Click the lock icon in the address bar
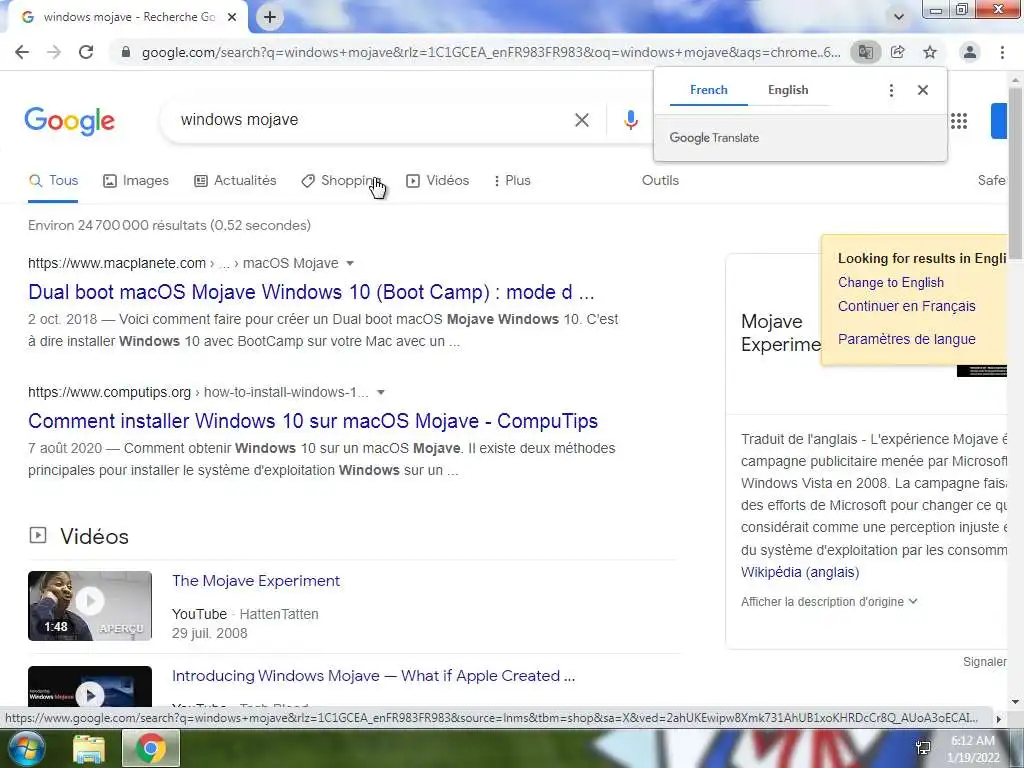Image resolution: width=1024 pixels, height=768 pixels. pyautogui.click(x=126, y=52)
